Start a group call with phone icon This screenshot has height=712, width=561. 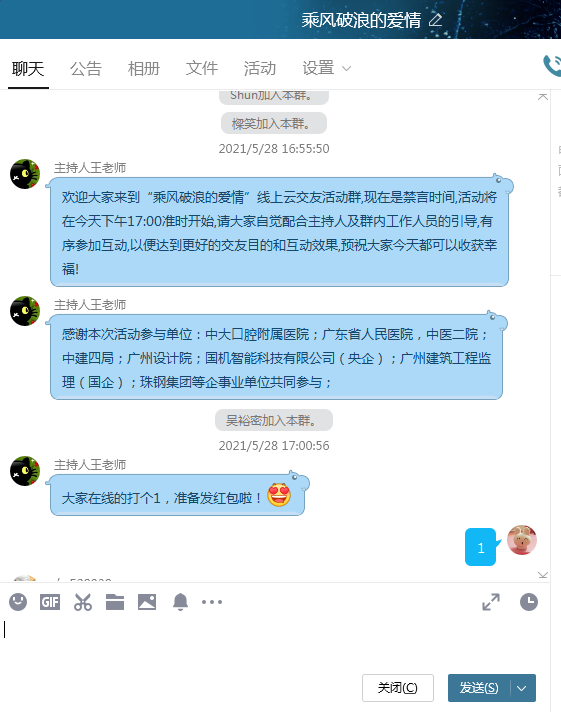click(552, 66)
